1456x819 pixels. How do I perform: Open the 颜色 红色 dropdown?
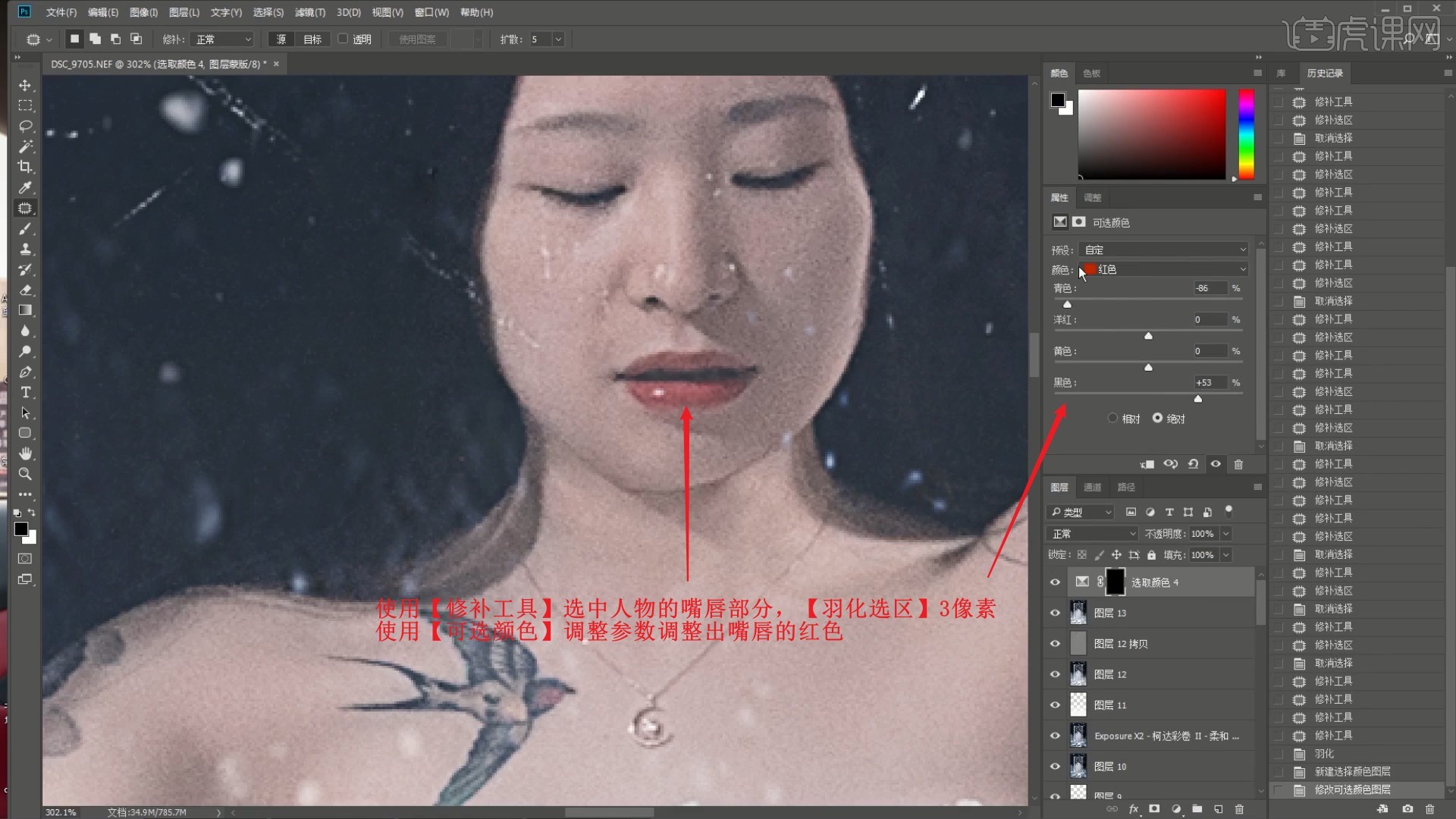point(1164,269)
